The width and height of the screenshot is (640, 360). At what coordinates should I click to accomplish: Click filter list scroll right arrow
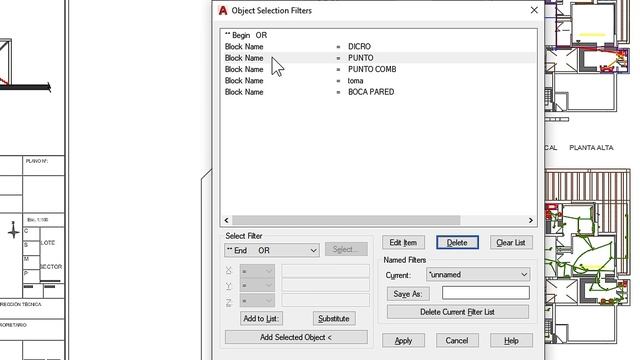(x=531, y=220)
